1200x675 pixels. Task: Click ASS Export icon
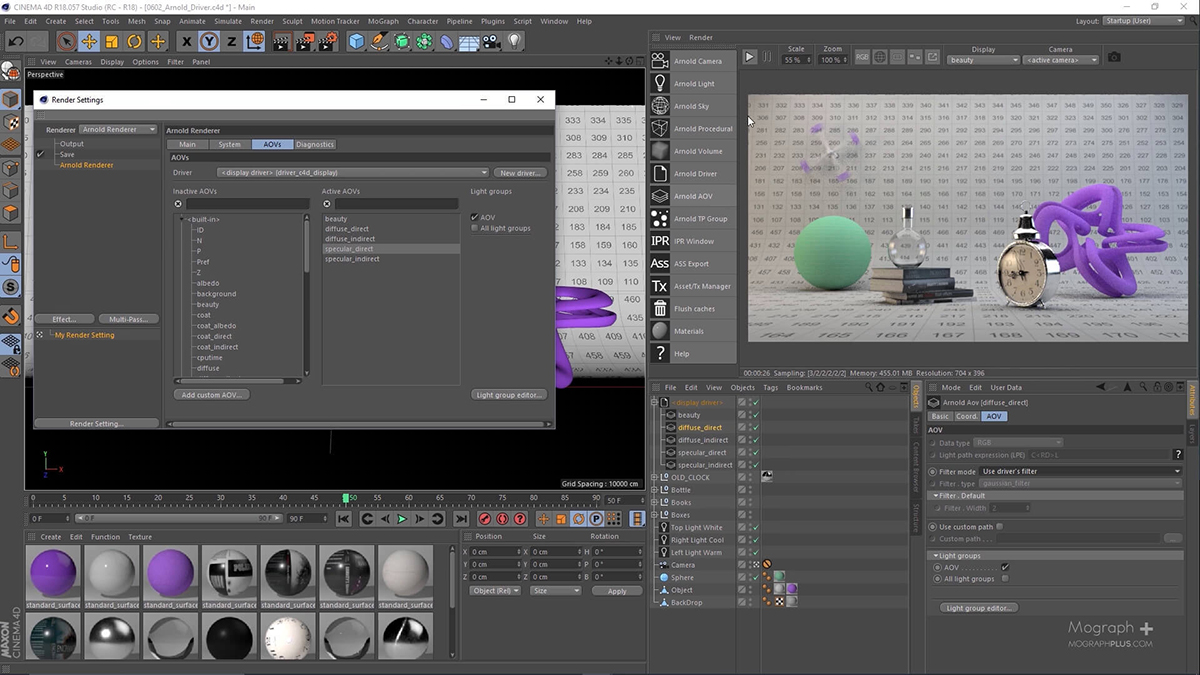pos(660,263)
